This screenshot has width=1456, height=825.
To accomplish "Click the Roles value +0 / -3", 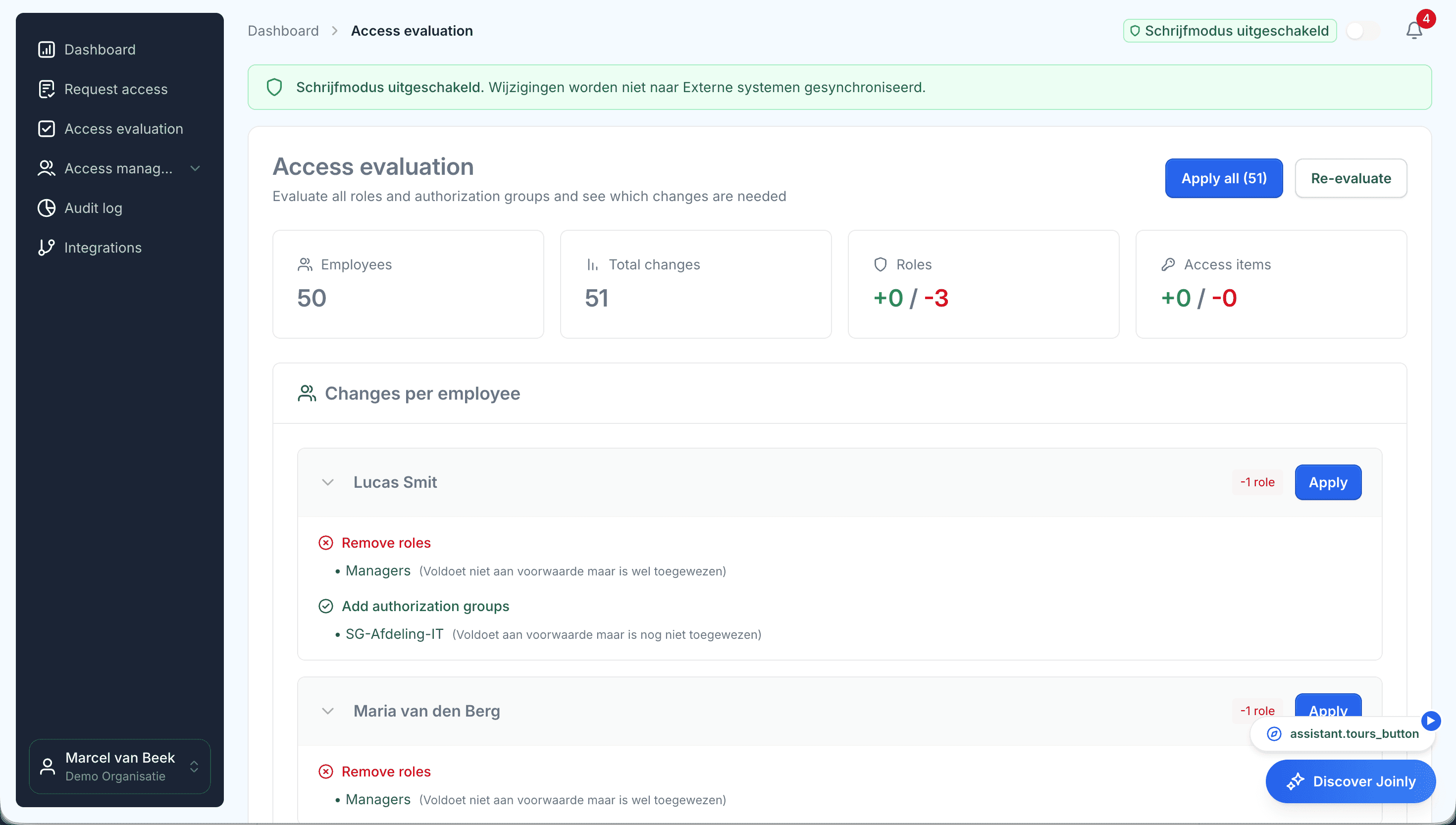I will [910, 299].
